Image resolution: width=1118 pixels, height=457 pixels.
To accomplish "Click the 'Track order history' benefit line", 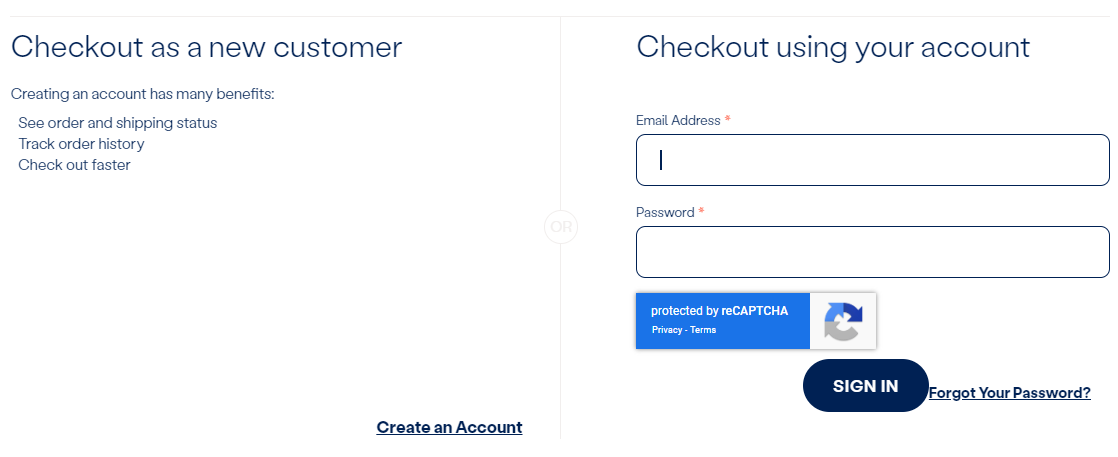I will (81, 144).
